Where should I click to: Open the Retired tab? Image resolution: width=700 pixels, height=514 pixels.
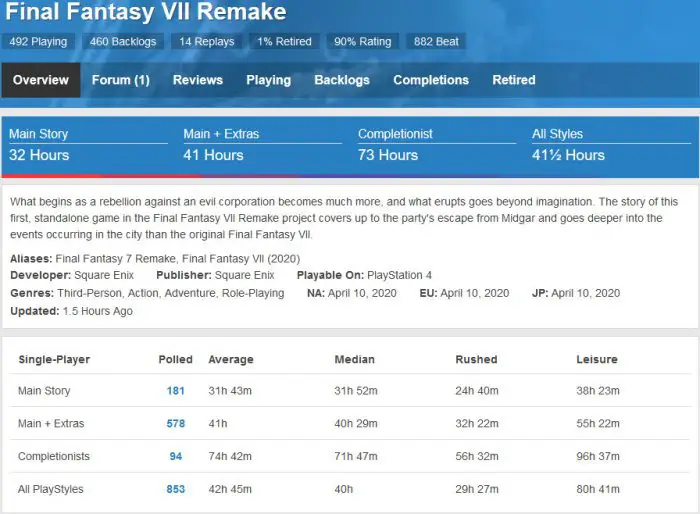514,80
